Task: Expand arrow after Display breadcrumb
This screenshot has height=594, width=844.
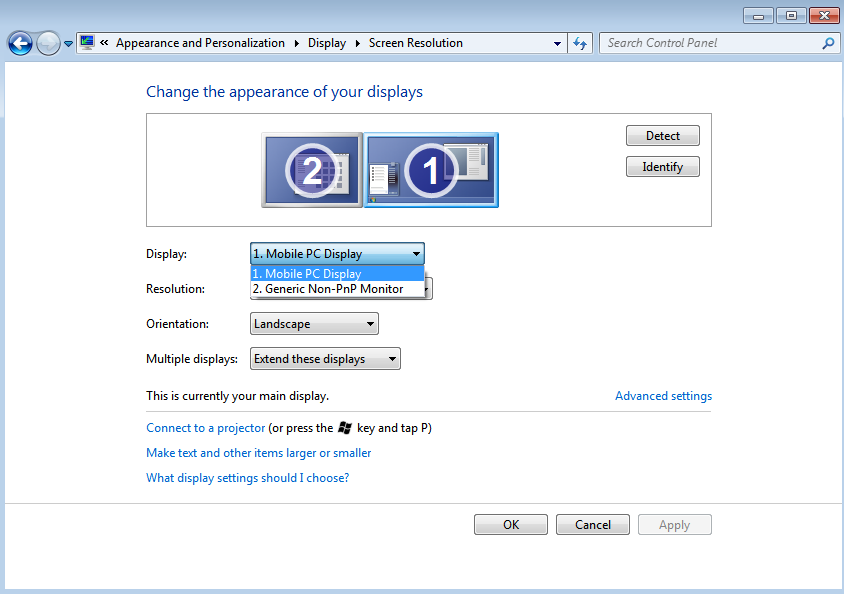Action: [x=357, y=43]
